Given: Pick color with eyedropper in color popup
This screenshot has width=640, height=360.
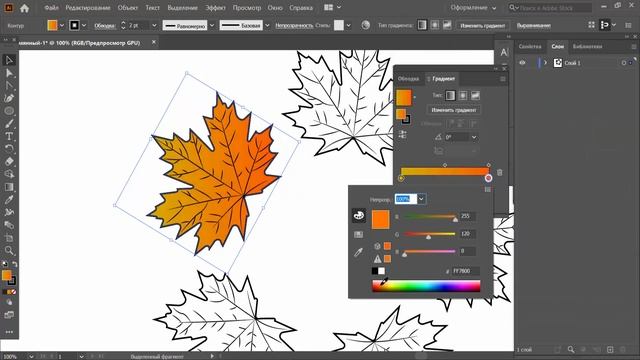Looking at the screenshot, I should tap(358, 253).
